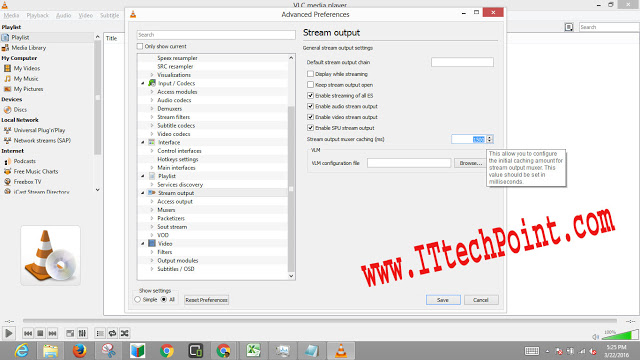Adjust the volume slider at 100%

(x=619, y=335)
